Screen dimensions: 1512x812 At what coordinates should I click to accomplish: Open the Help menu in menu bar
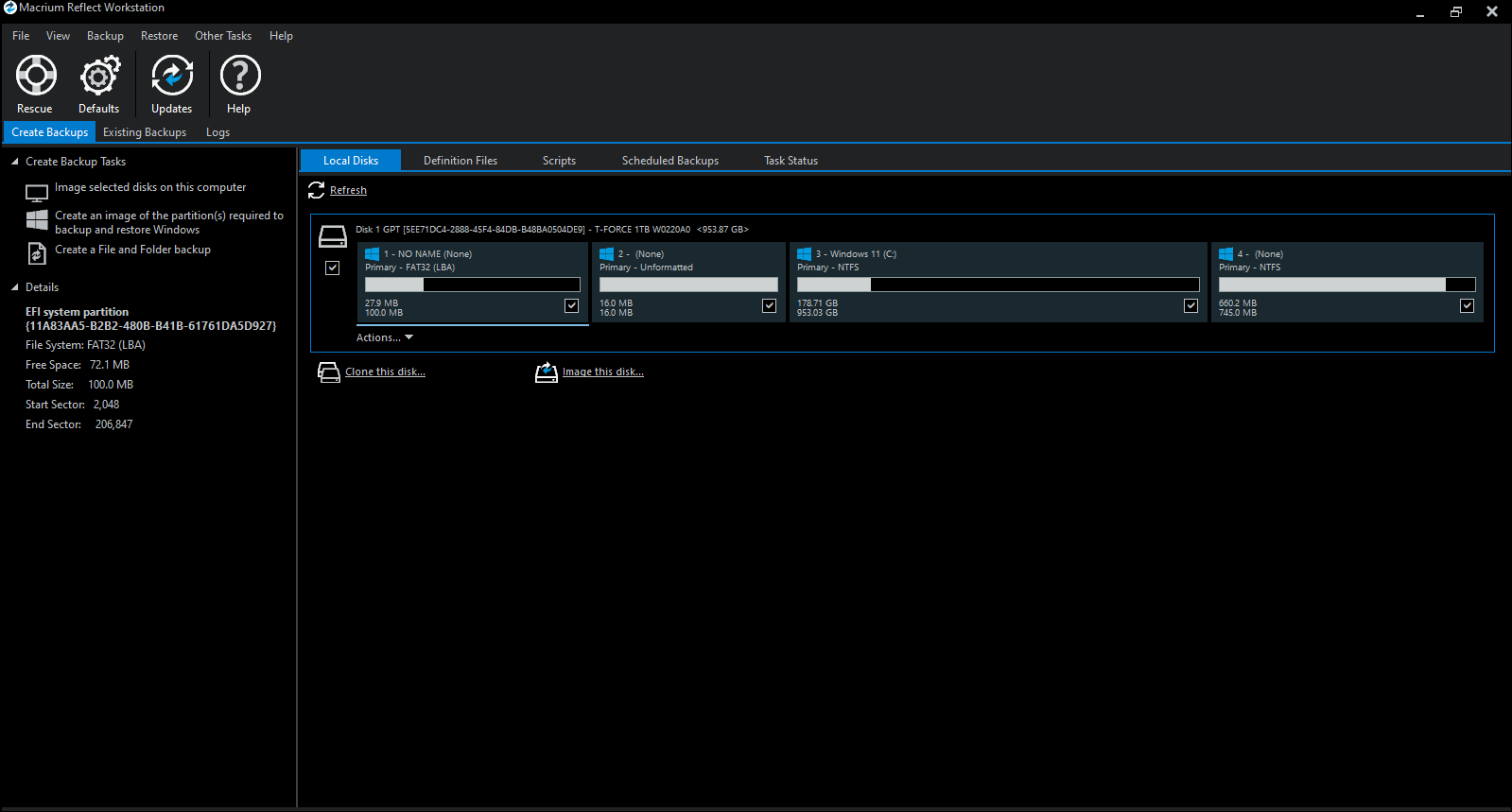pos(282,36)
